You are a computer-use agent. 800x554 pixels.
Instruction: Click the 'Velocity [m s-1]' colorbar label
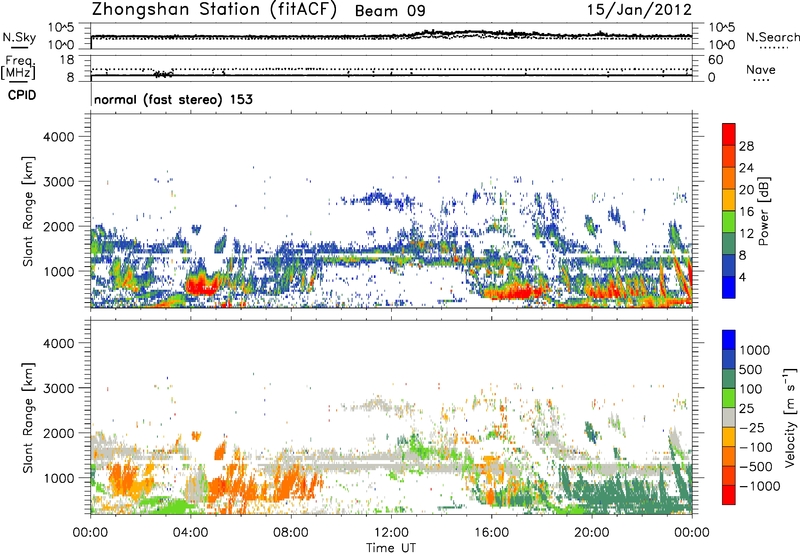[x=790, y=417]
